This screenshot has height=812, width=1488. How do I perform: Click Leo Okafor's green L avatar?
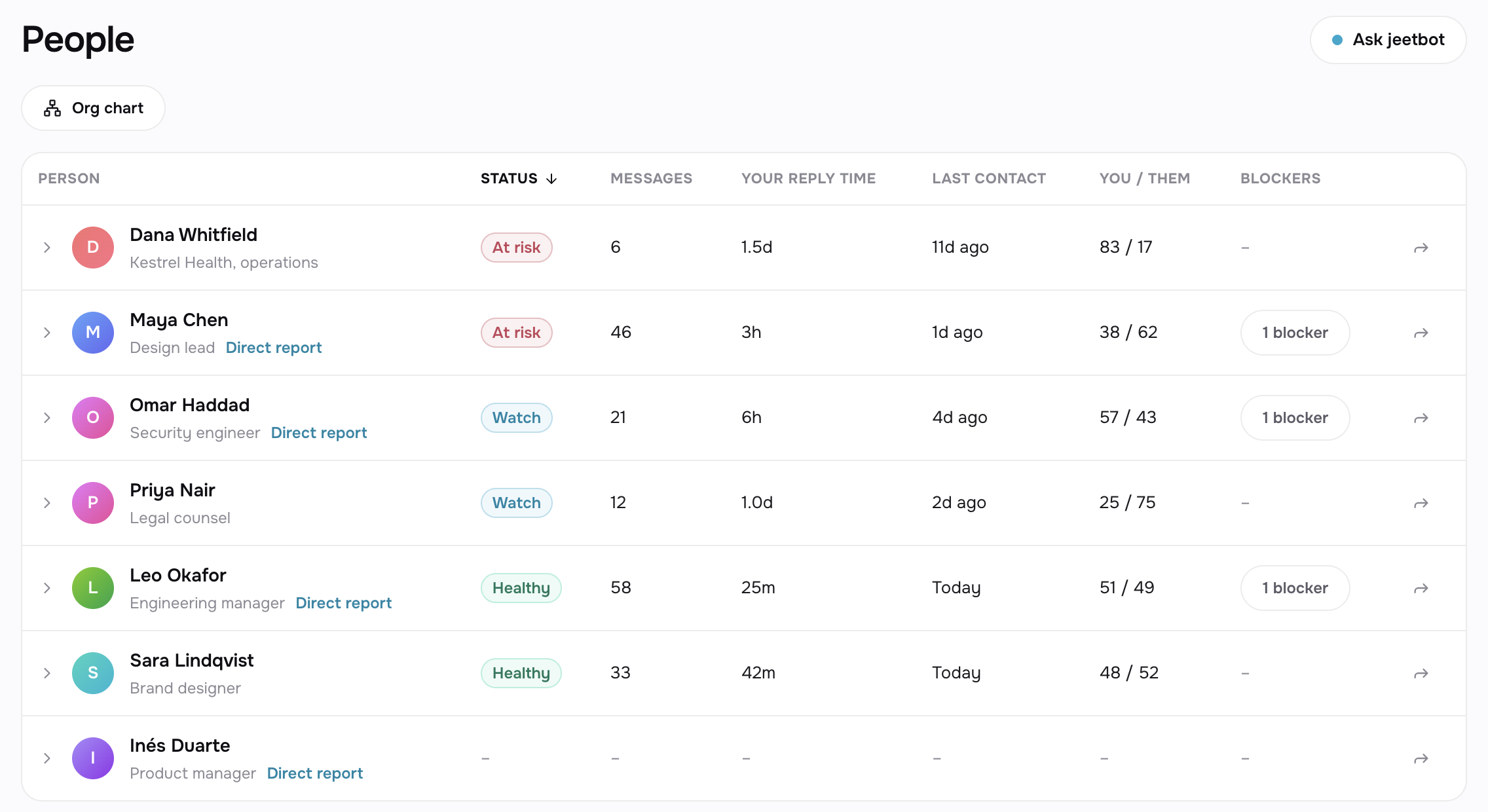point(93,588)
